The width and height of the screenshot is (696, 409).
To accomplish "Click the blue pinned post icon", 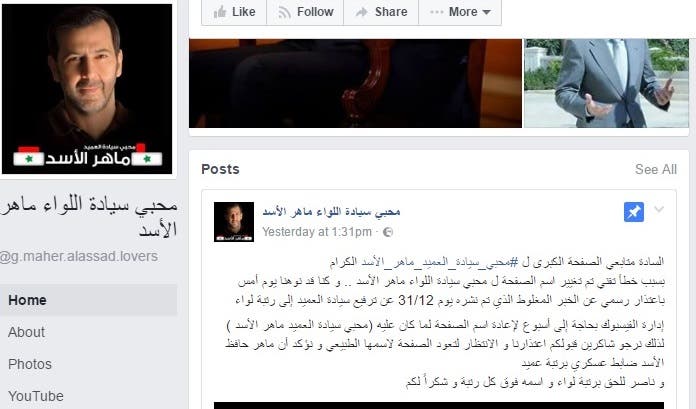I will point(634,212).
